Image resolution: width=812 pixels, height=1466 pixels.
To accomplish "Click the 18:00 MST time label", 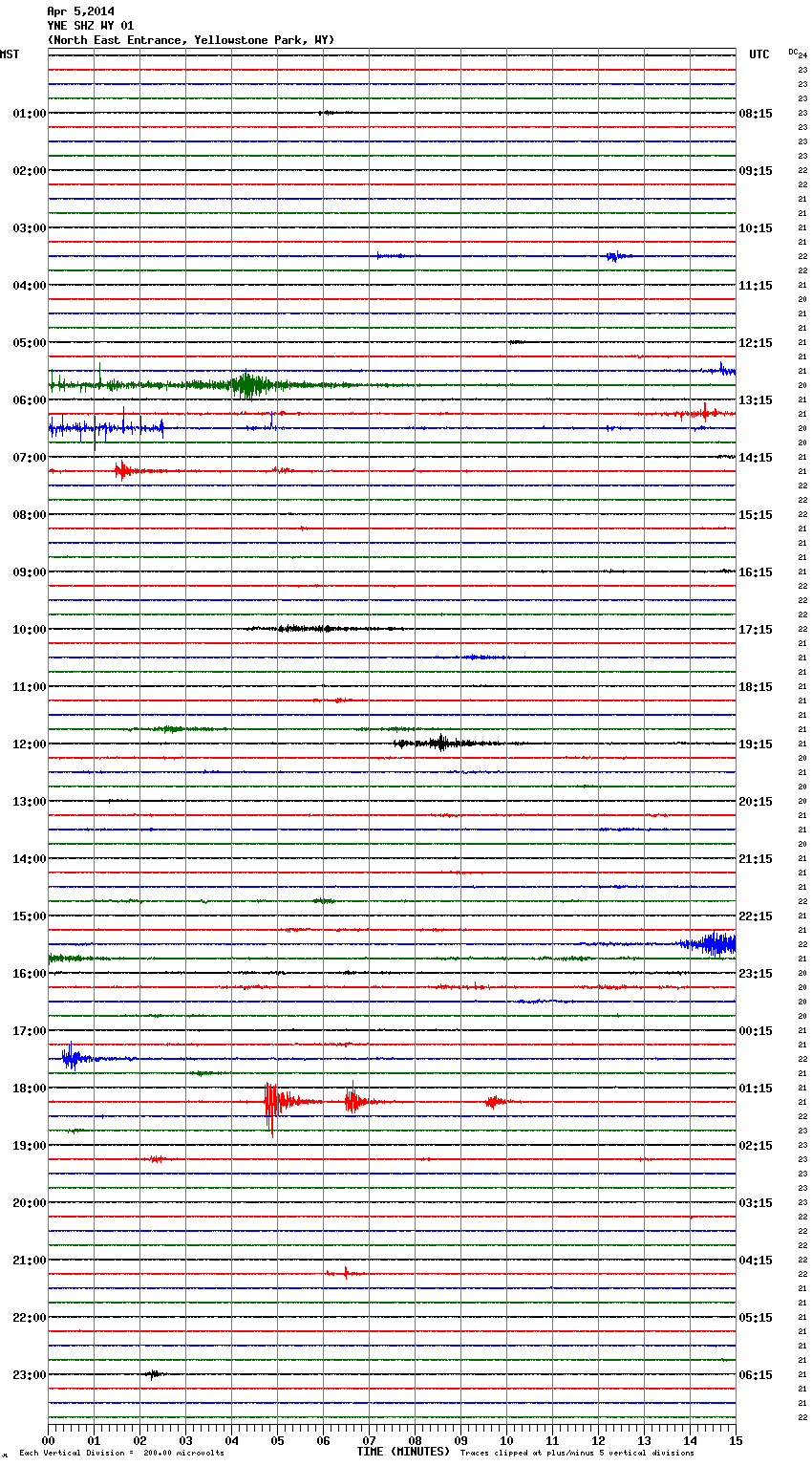I will coord(30,1089).
